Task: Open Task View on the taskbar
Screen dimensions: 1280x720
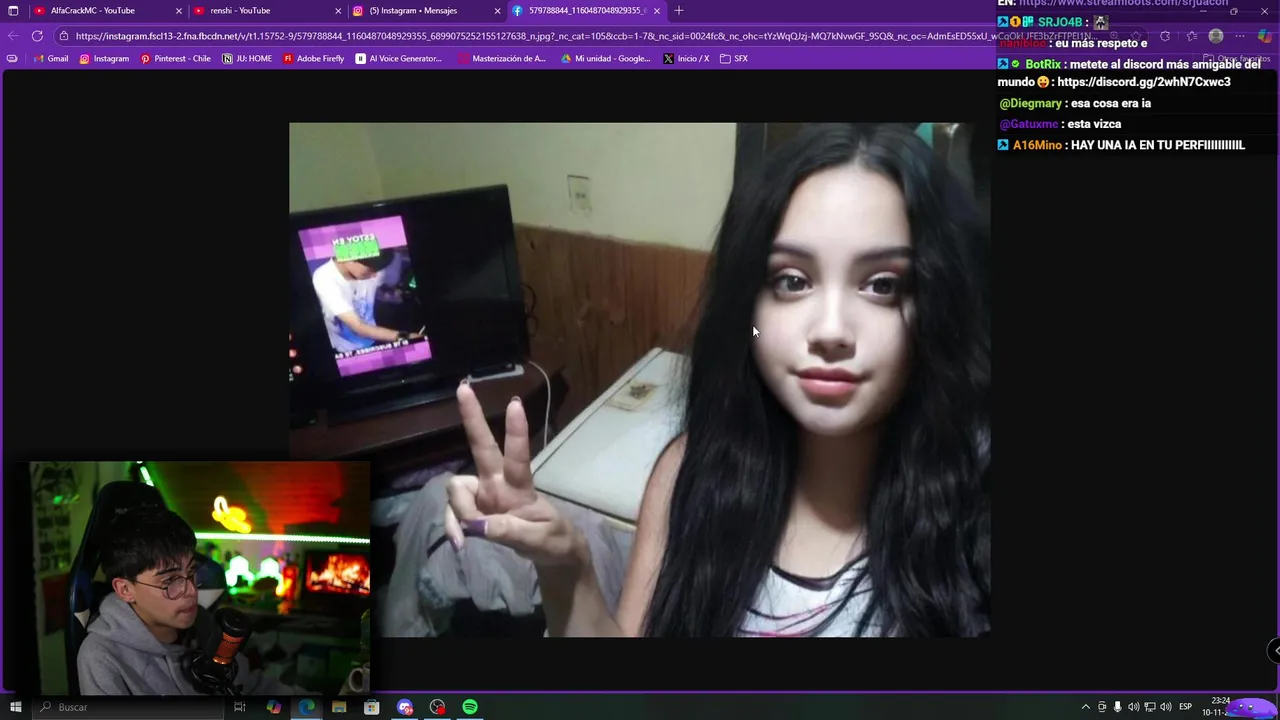Action: coord(240,707)
